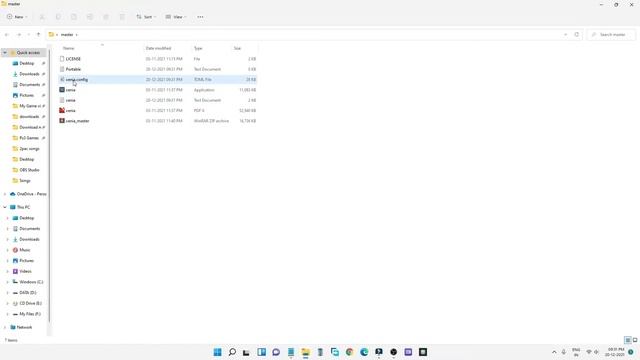Launch Google Chrome from the taskbar
640x360 pixels.
(x=349, y=352)
